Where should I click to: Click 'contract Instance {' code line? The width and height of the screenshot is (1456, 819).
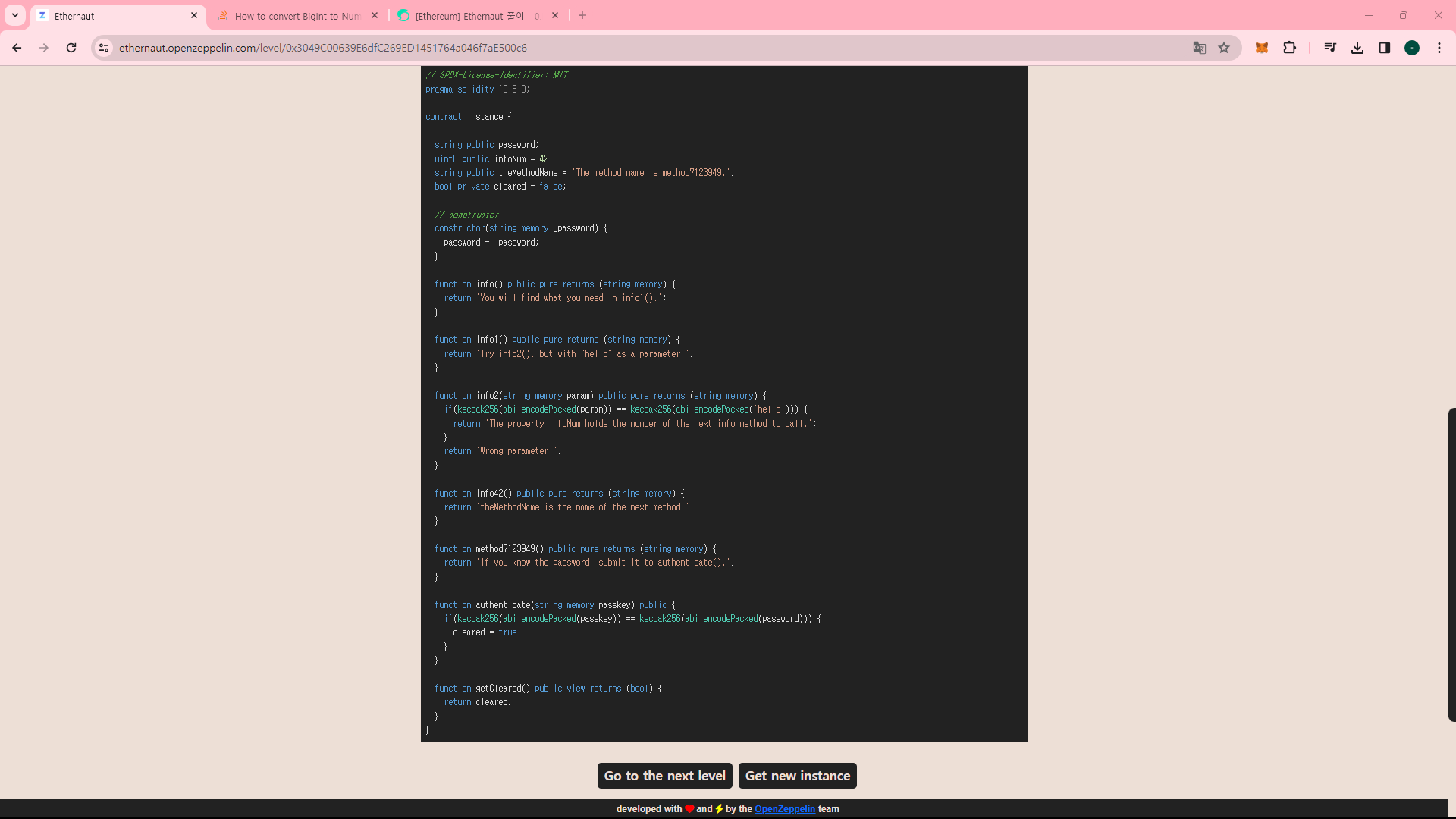pos(469,117)
